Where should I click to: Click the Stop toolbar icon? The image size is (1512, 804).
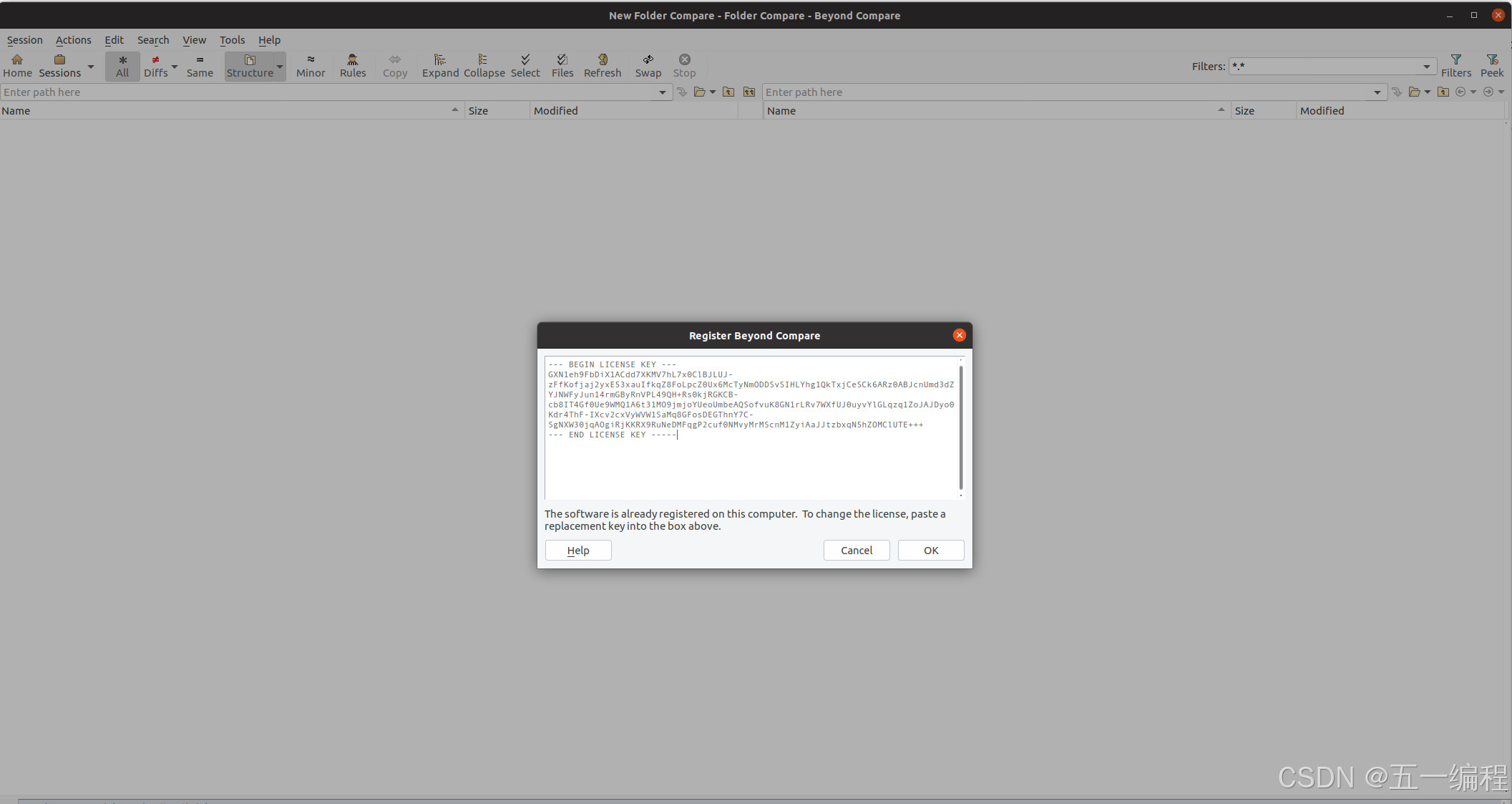(684, 66)
